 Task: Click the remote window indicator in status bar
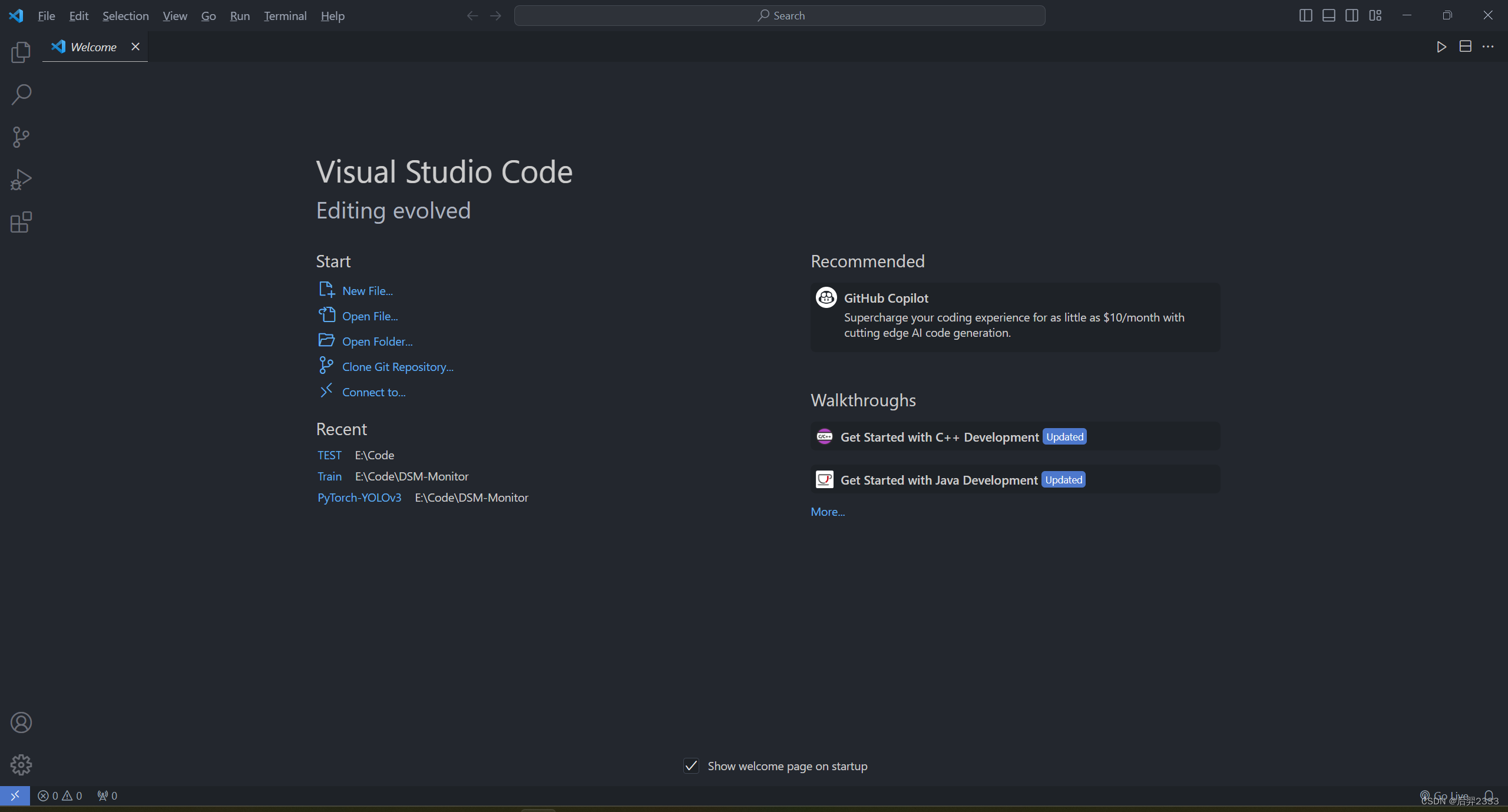15,796
